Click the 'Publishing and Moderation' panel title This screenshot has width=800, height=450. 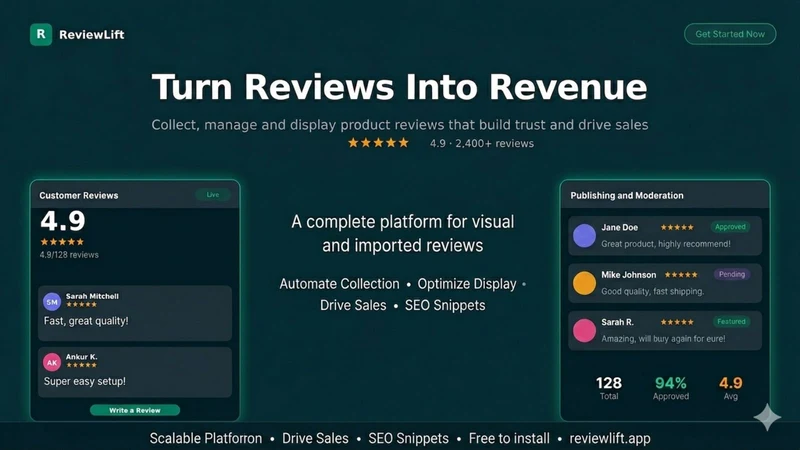point(627,195)
